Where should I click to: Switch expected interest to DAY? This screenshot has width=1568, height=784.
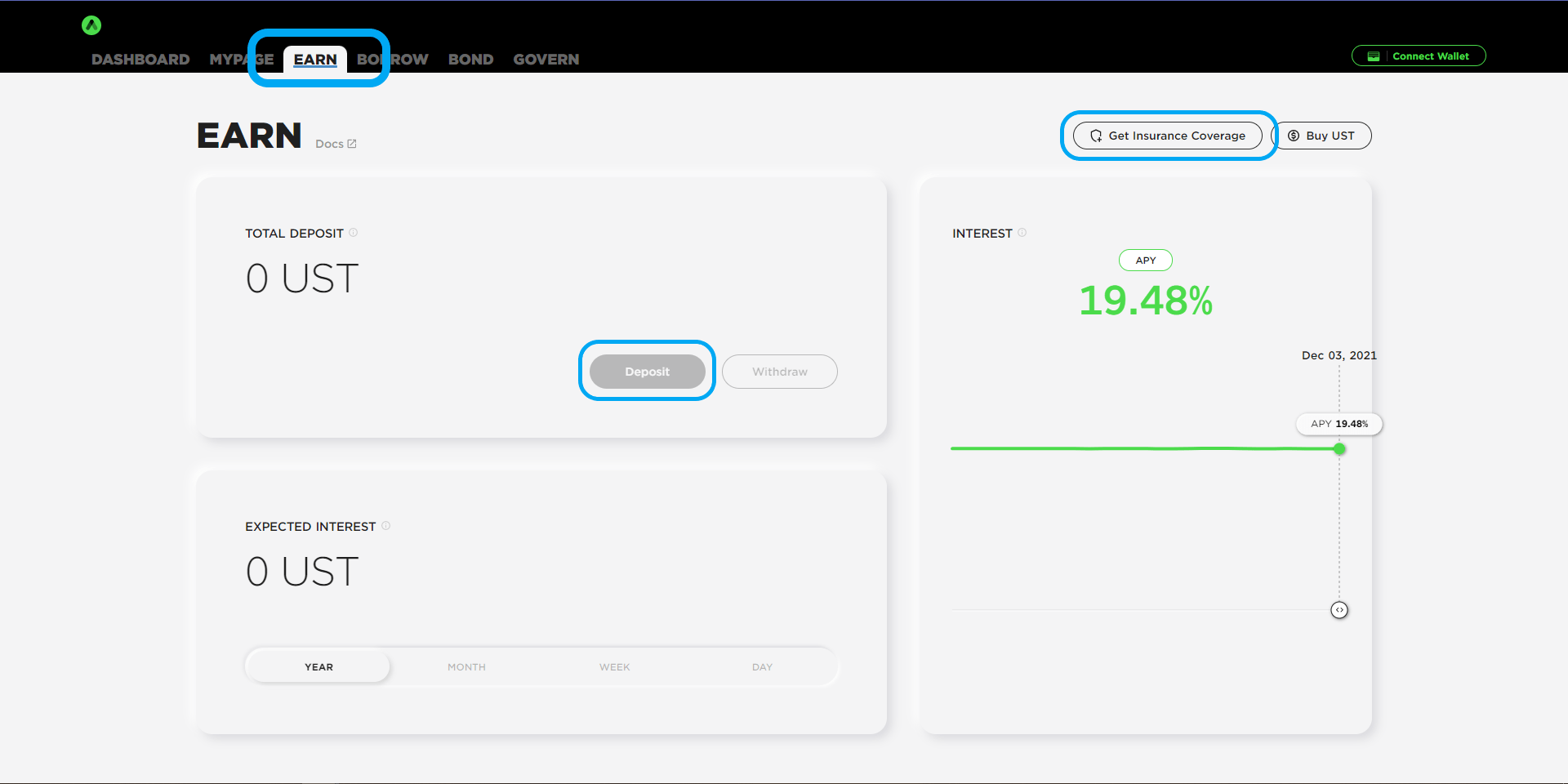762,667
